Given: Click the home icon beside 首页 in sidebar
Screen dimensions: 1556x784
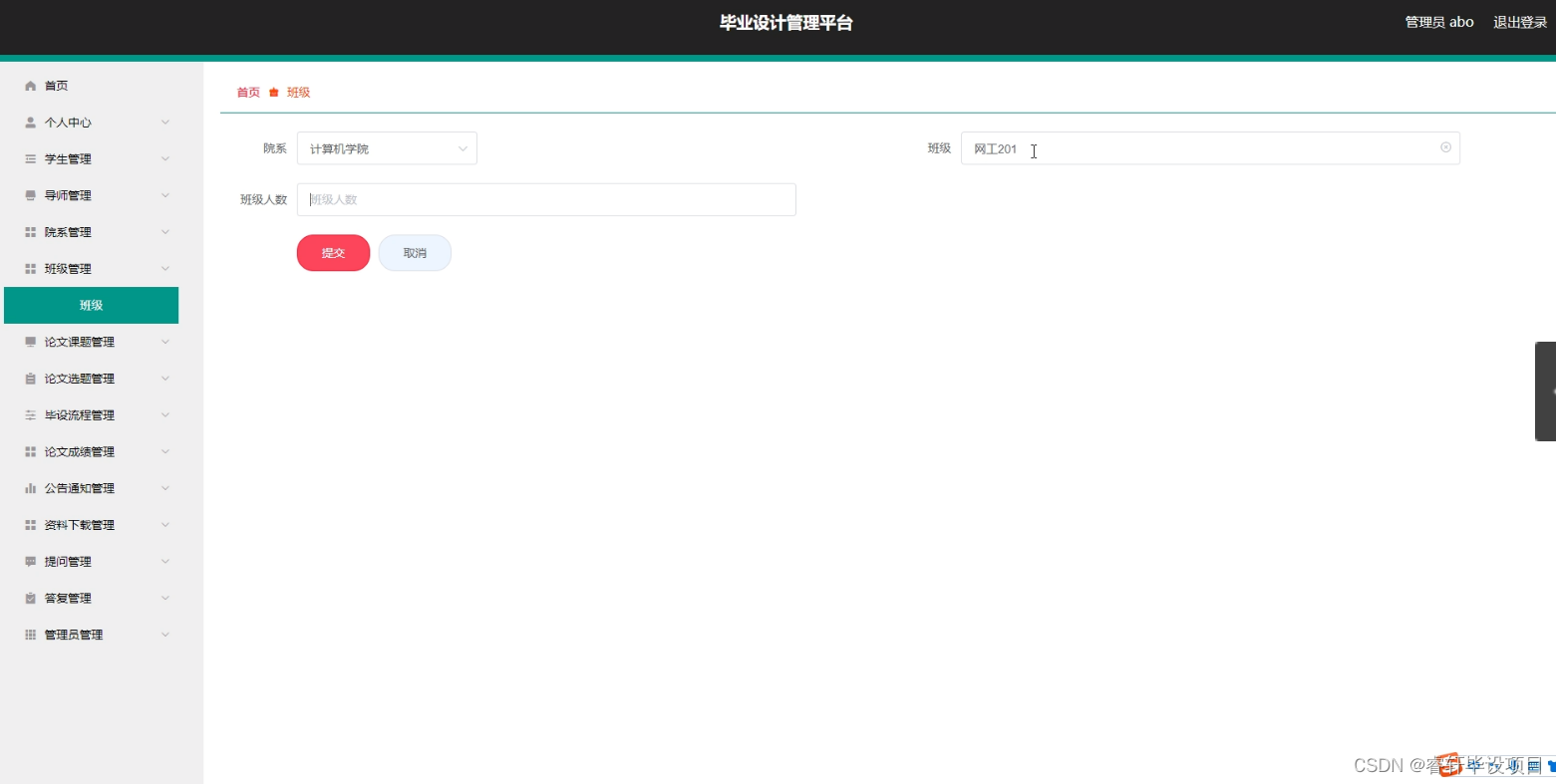Looking at the screenshot, I should click(30, 85).
